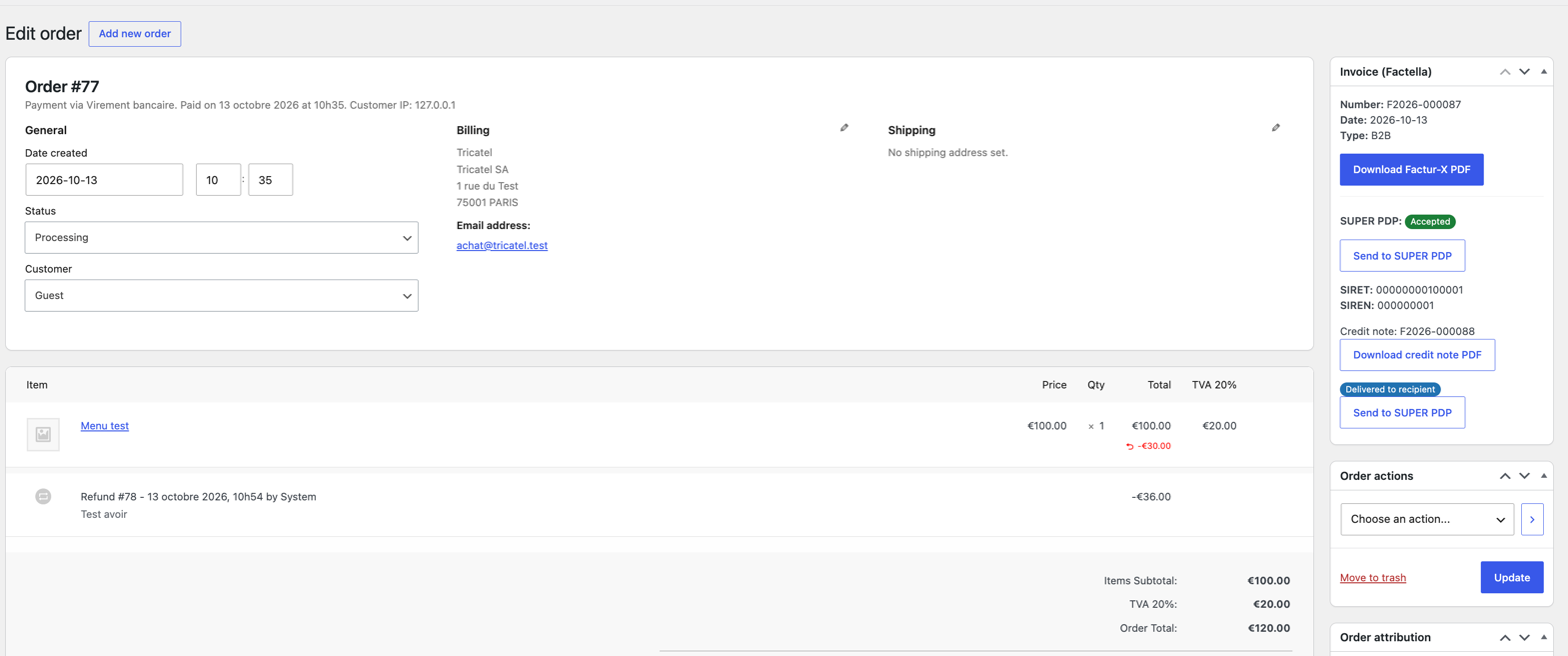
Task: Click Order Total €120.00 value
Action: coord(1269,628)
